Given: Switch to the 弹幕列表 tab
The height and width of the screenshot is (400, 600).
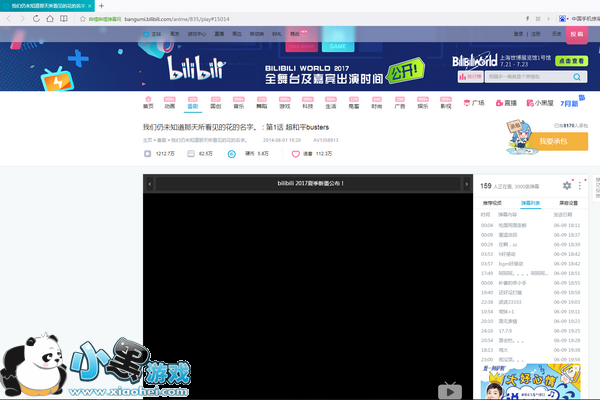Looking at the screenshot, I should (x=530, y=203).
